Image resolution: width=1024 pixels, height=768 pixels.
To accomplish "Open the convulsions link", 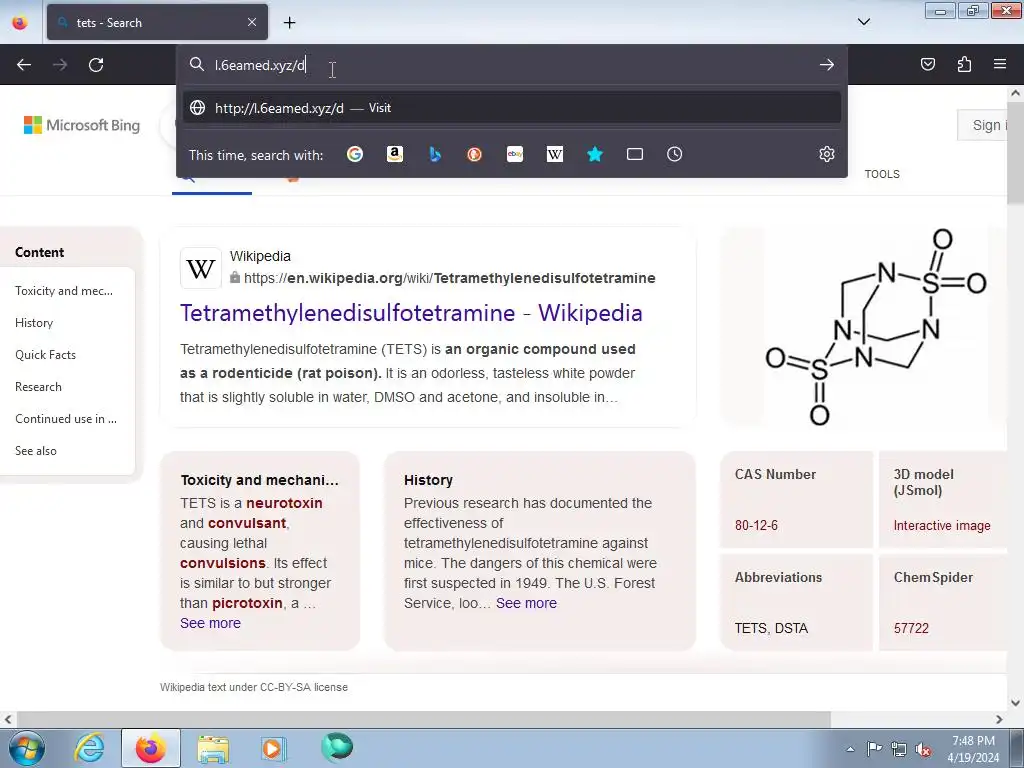I will click(223, 563).
